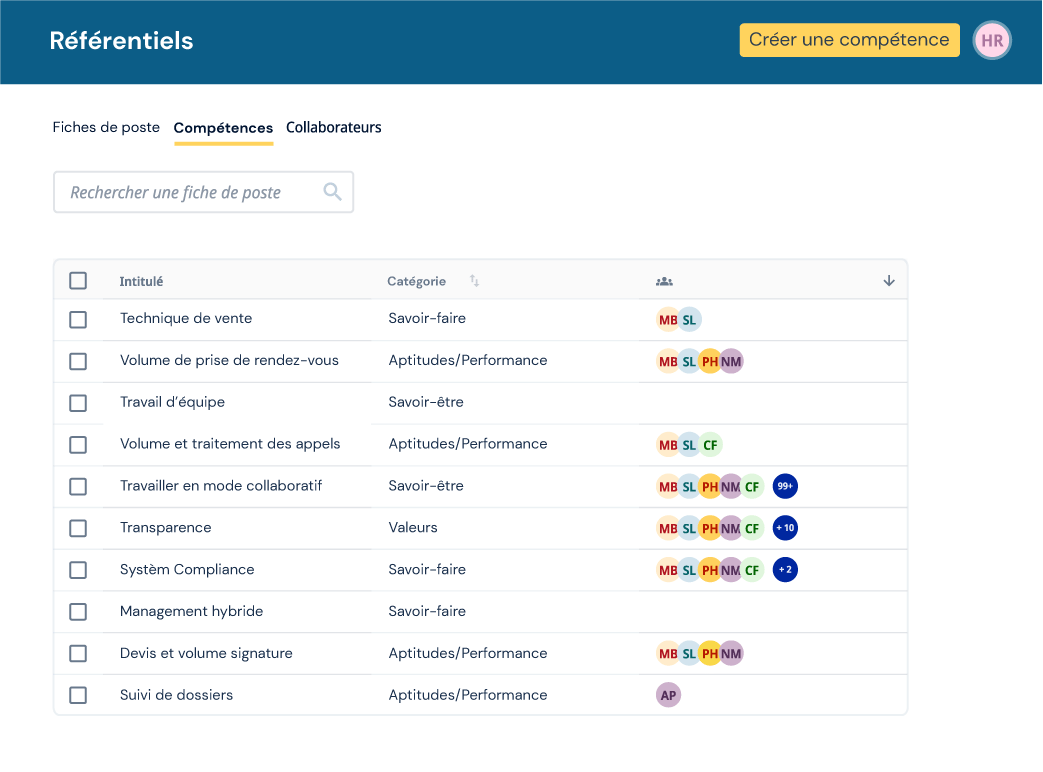
Task: Open the Volume de prise de rendez-vous entry
Action: click(x=229, y=360)
